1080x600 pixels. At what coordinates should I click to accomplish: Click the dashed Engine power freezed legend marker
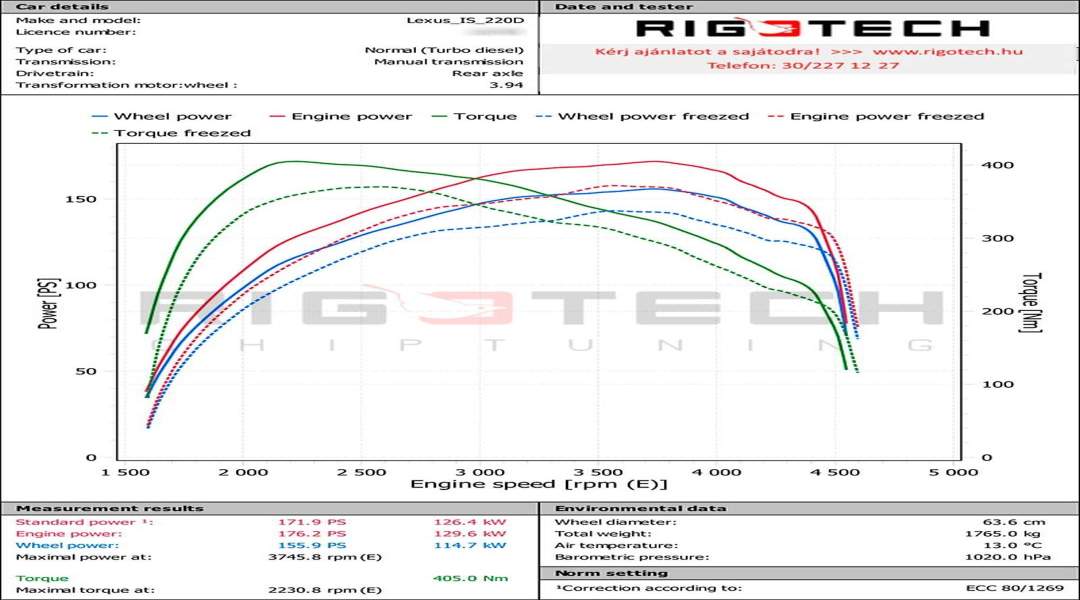[778, 116]
